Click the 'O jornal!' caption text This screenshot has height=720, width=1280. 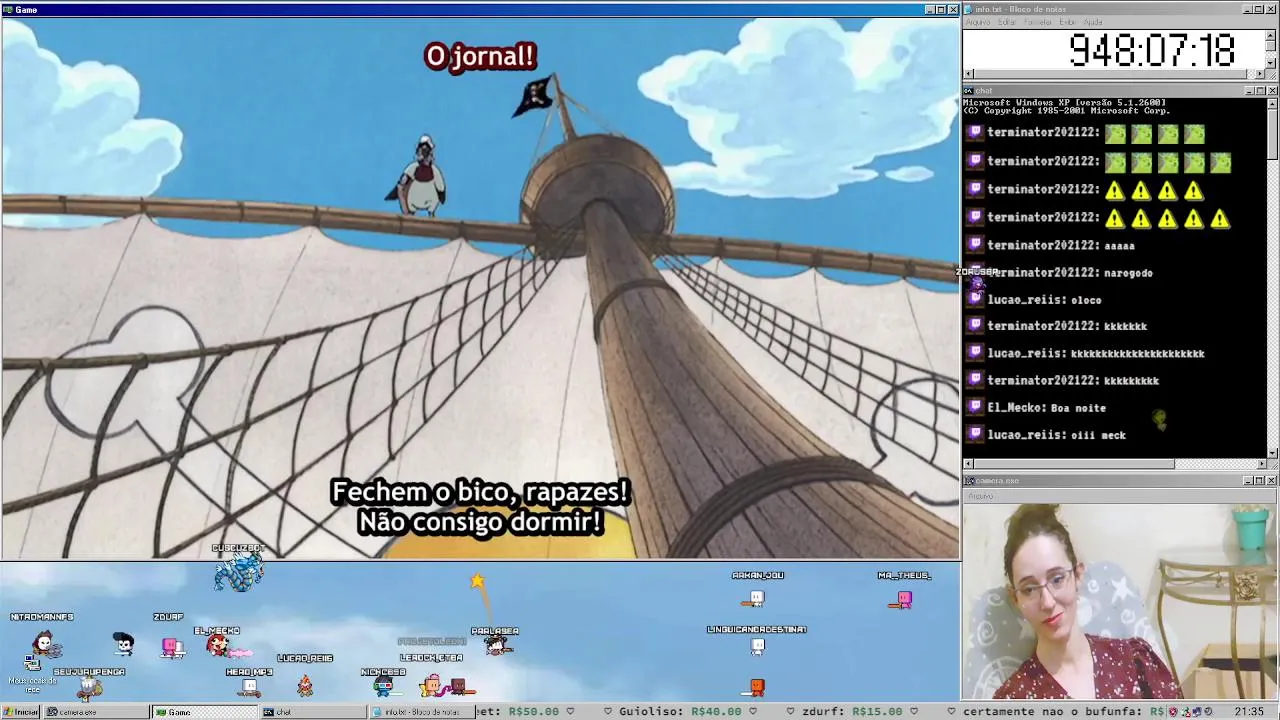tap(480, 57)
